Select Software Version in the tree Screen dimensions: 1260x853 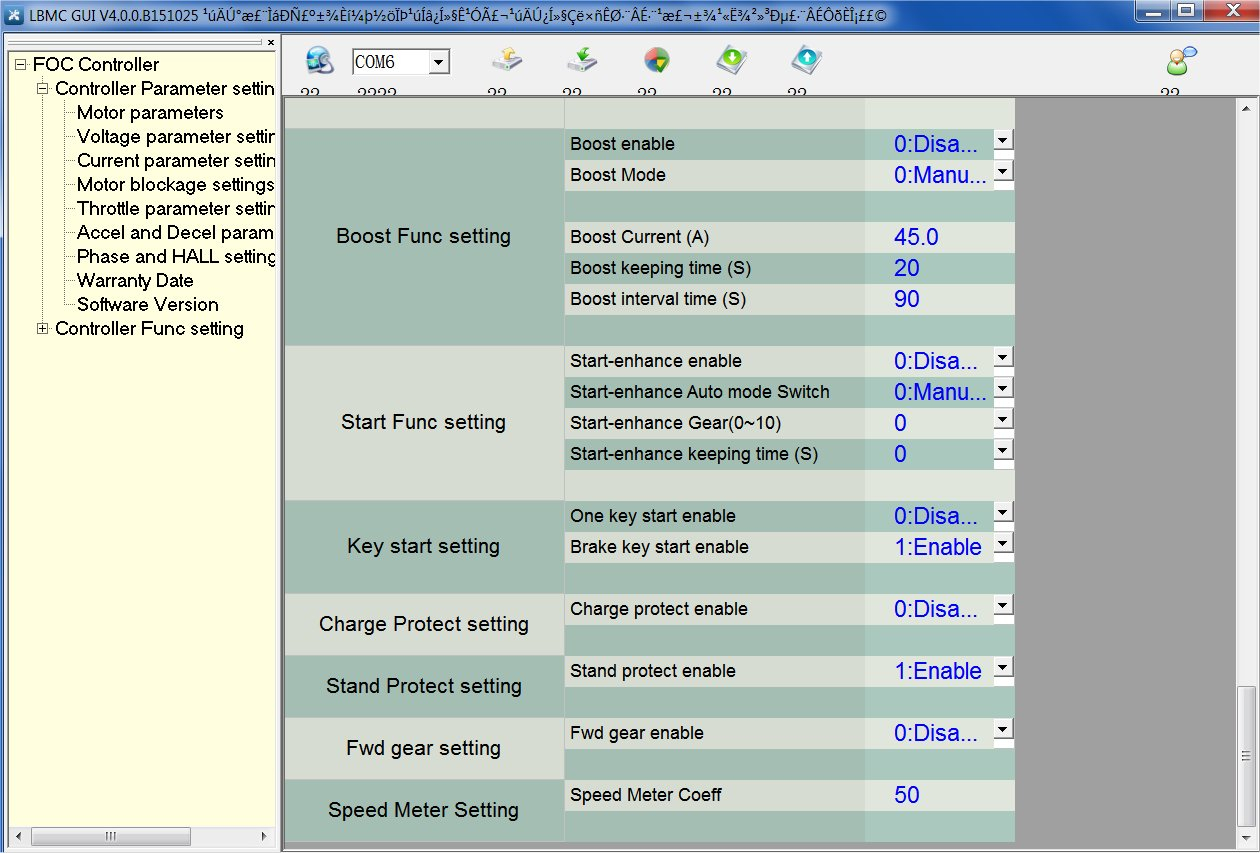tap(147, 305)
